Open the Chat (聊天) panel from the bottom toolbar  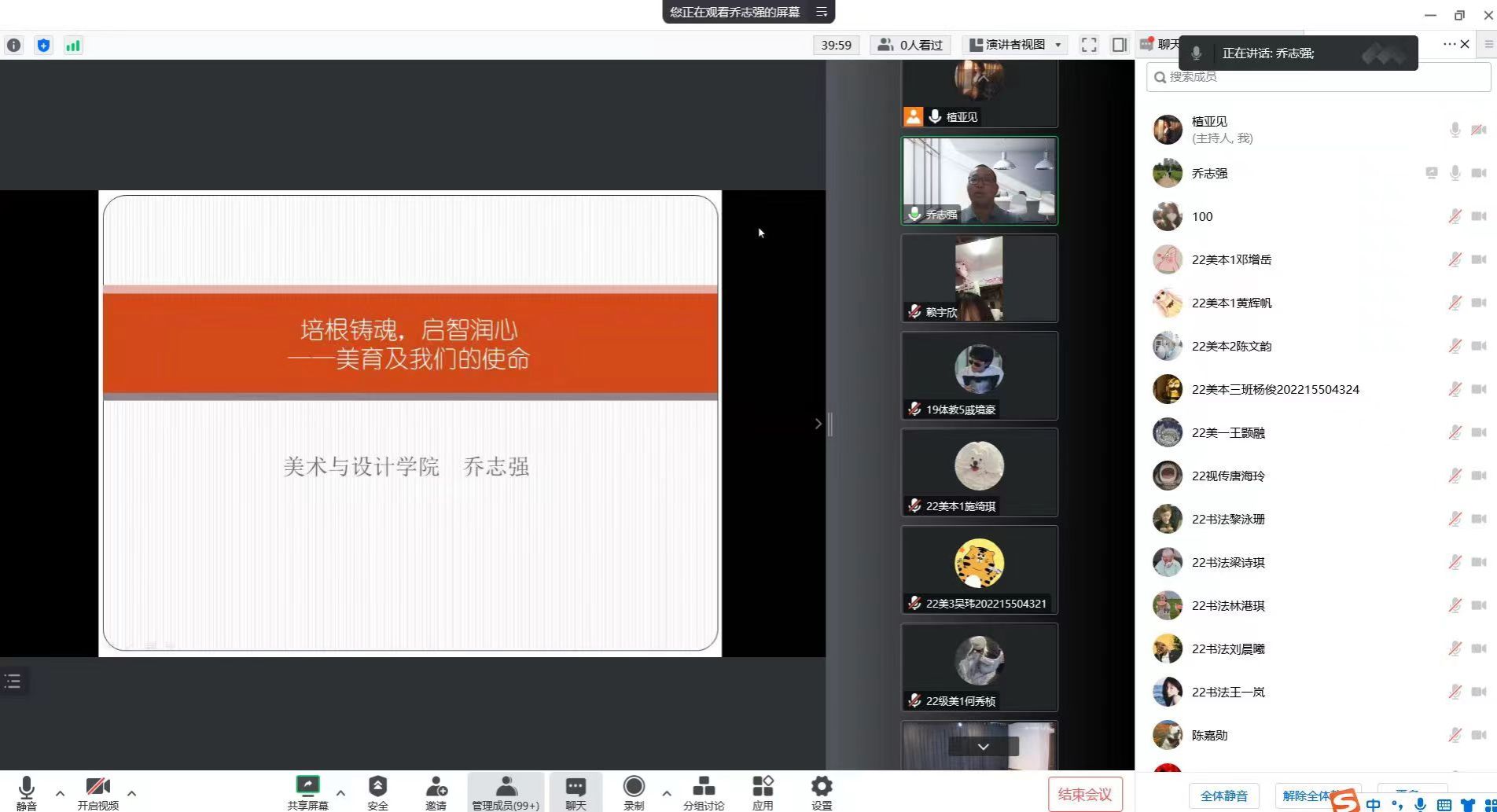click(x=576, y=788)
